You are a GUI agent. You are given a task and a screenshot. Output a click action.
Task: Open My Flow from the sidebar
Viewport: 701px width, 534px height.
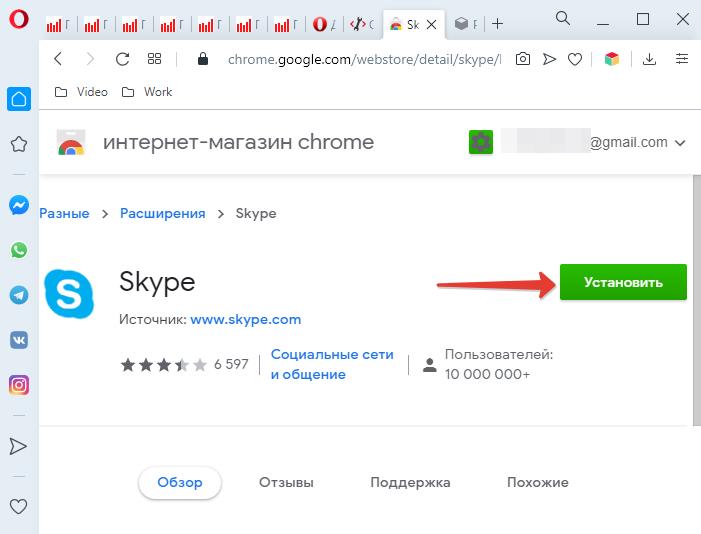[18, 446]
